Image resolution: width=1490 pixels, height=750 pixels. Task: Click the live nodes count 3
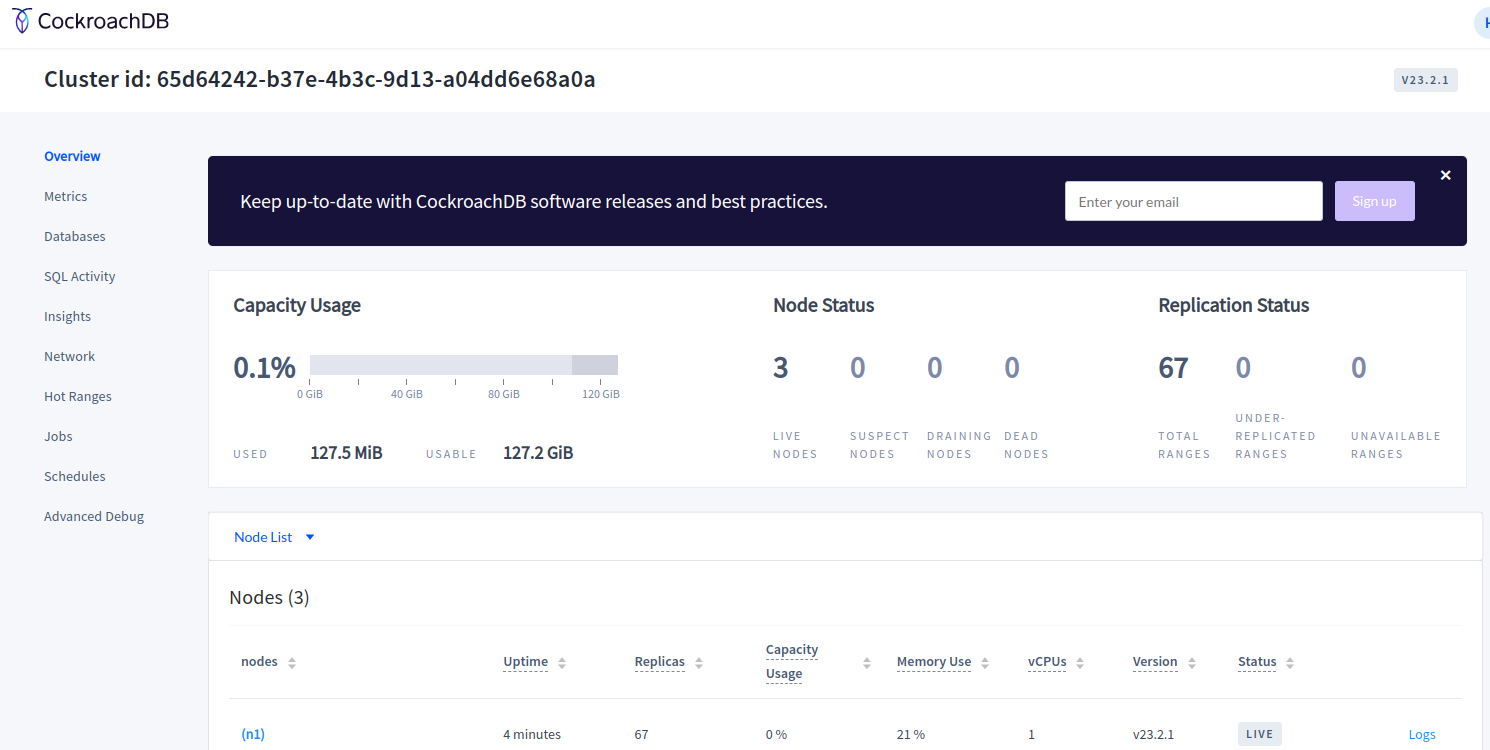click(x=781, y=368)
